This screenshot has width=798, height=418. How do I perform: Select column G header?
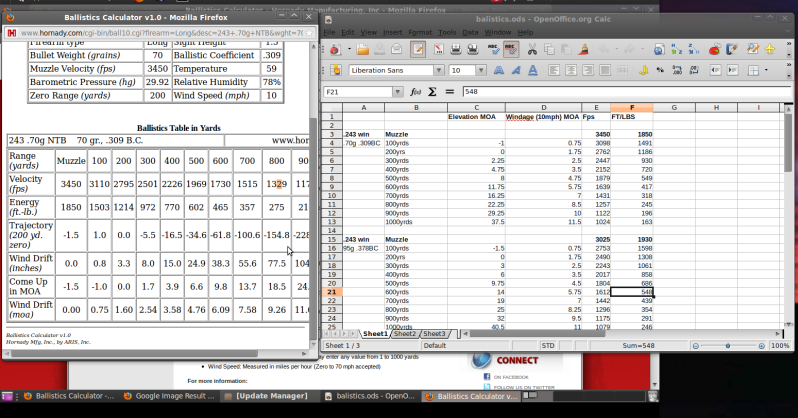[674, 107]
